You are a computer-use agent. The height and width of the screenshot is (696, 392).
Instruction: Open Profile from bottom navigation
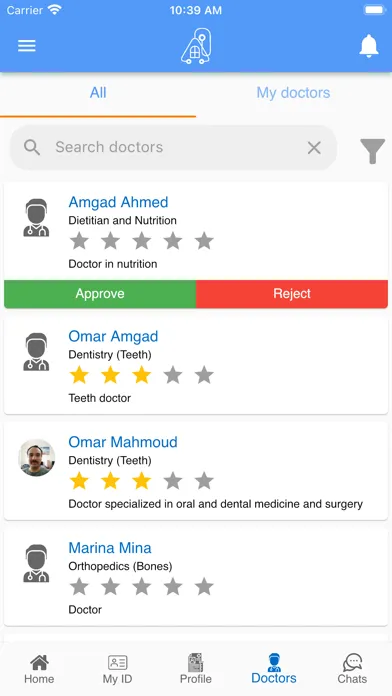[196, 669]
